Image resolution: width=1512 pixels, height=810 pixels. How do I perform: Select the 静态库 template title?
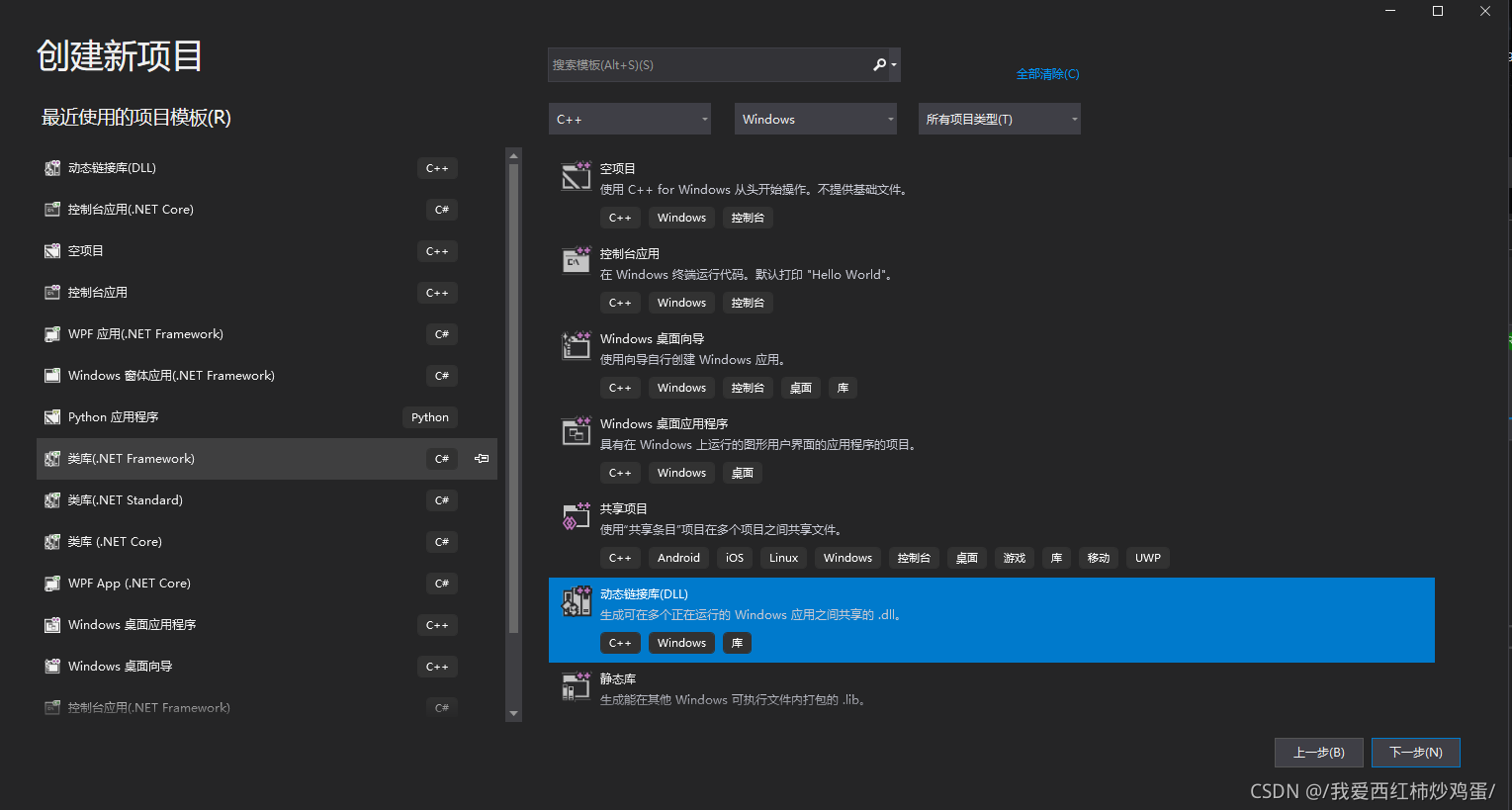point(618,679)
